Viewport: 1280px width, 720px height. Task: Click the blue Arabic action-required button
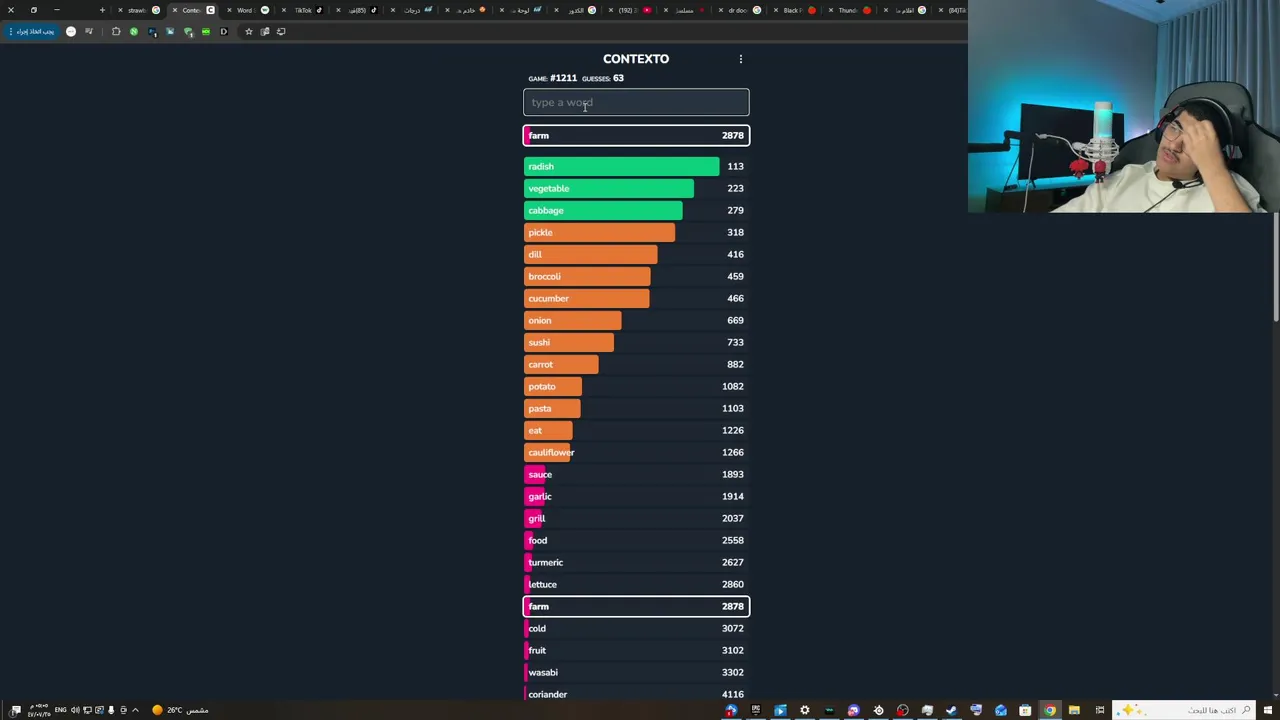pos(34,32)
